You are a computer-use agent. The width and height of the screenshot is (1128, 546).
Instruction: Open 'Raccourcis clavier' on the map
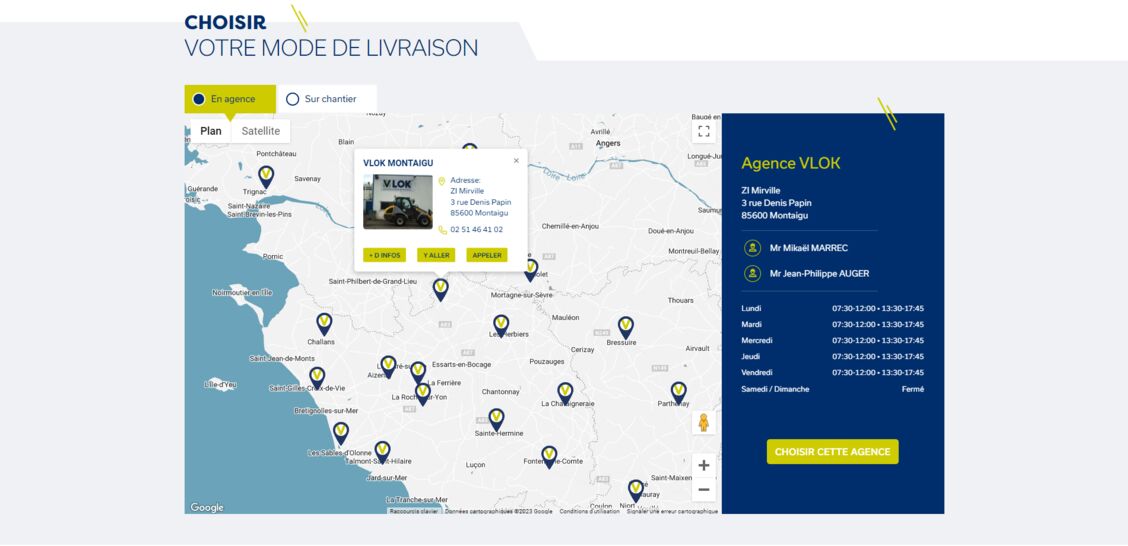click(414, 511)
